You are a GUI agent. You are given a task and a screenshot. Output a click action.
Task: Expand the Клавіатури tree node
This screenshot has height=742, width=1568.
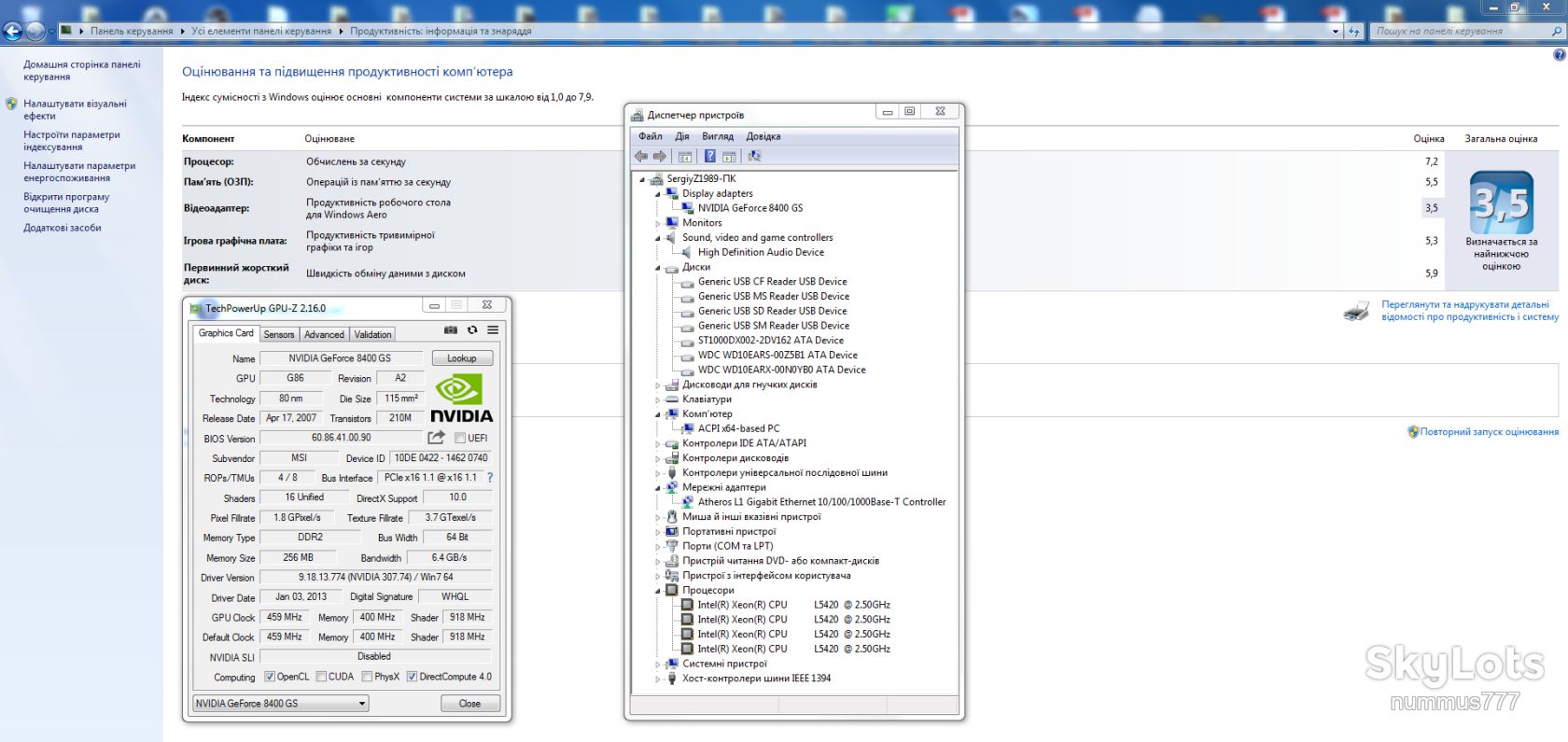pyautogui.click(x=658, y=399)
